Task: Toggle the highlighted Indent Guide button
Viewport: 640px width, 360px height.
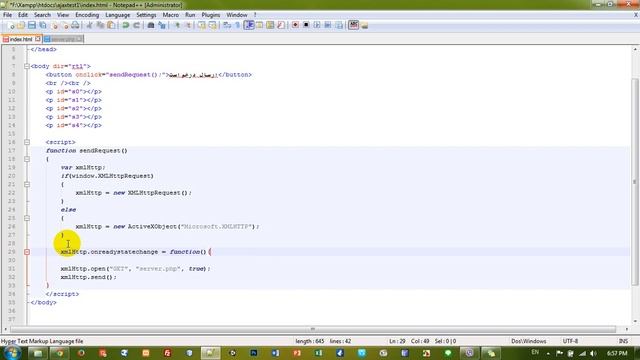Action: [249, 25]
